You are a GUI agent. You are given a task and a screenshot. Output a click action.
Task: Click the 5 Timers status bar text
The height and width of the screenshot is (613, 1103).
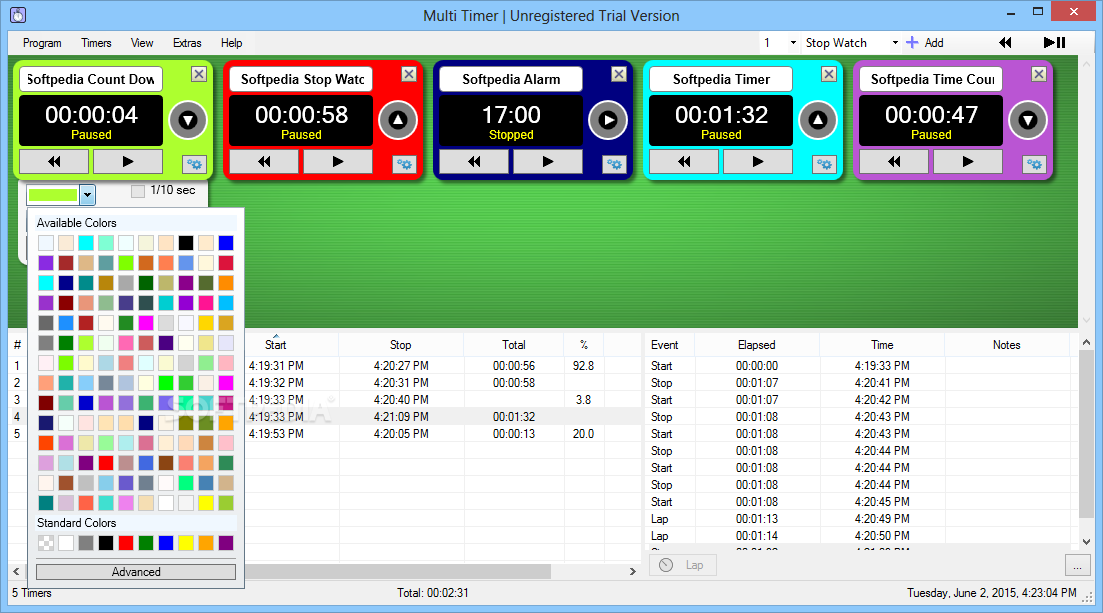[32, 593]
